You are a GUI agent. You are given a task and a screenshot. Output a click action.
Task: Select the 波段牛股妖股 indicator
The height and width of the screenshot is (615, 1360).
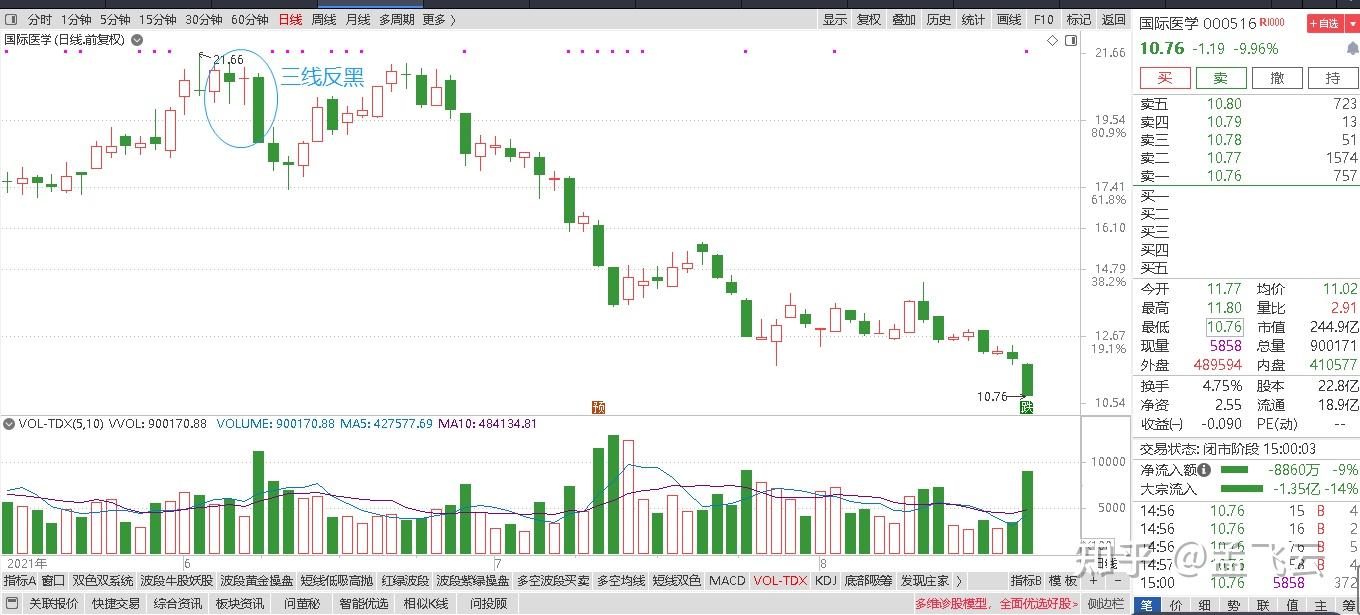point(176,580)
